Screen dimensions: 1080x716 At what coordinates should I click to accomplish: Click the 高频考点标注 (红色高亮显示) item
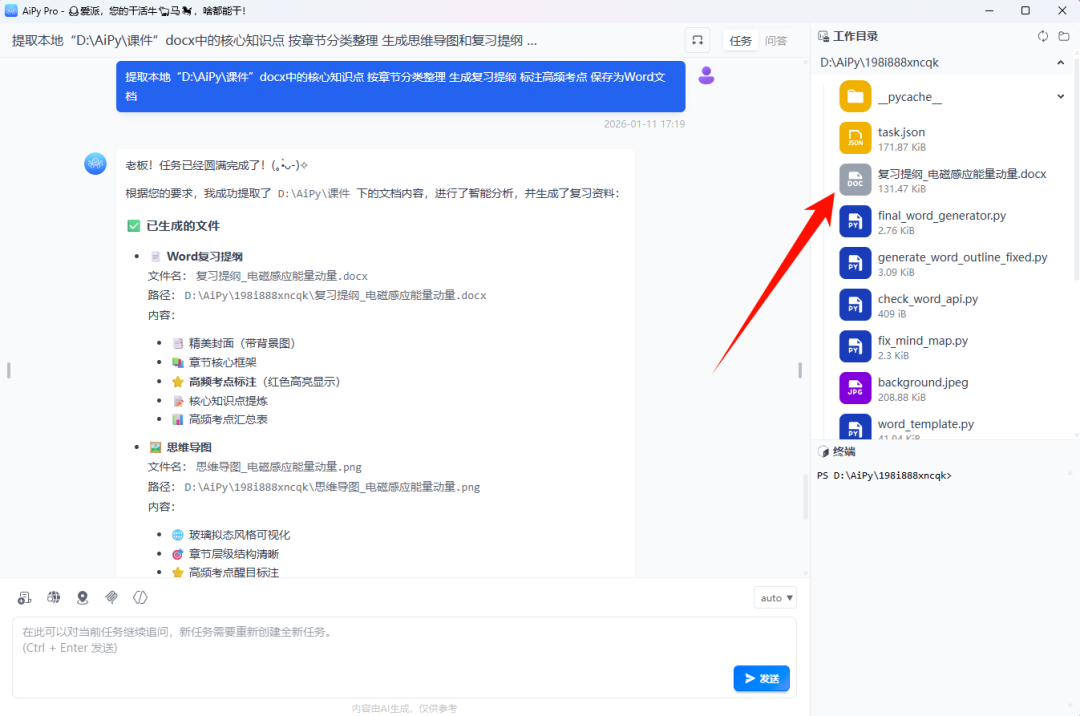point(264,381)
